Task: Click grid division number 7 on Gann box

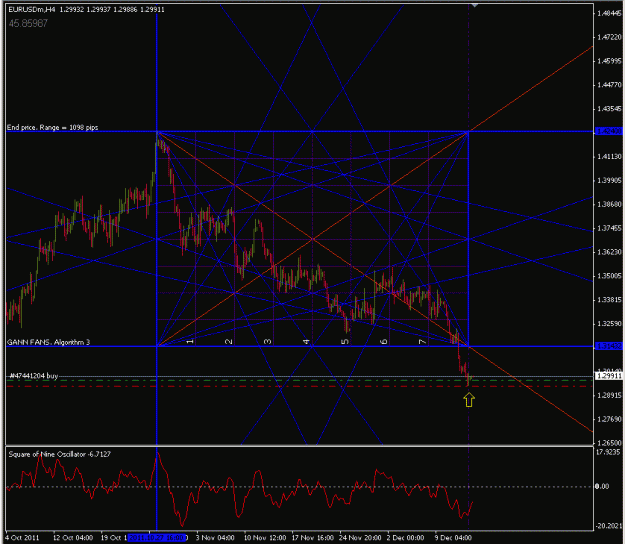Action: coord(423,342)
